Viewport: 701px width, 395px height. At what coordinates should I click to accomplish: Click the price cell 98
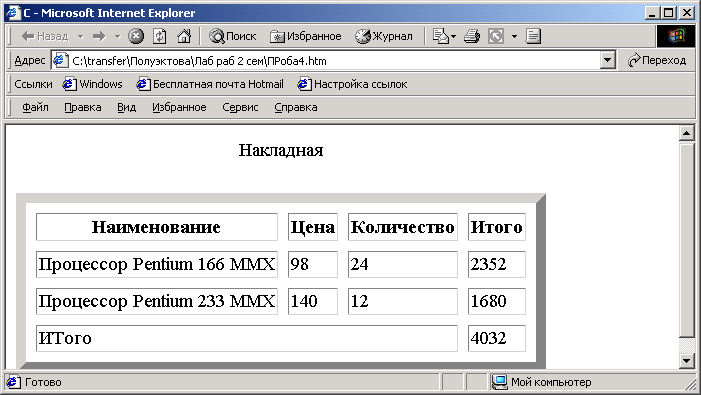312,264
